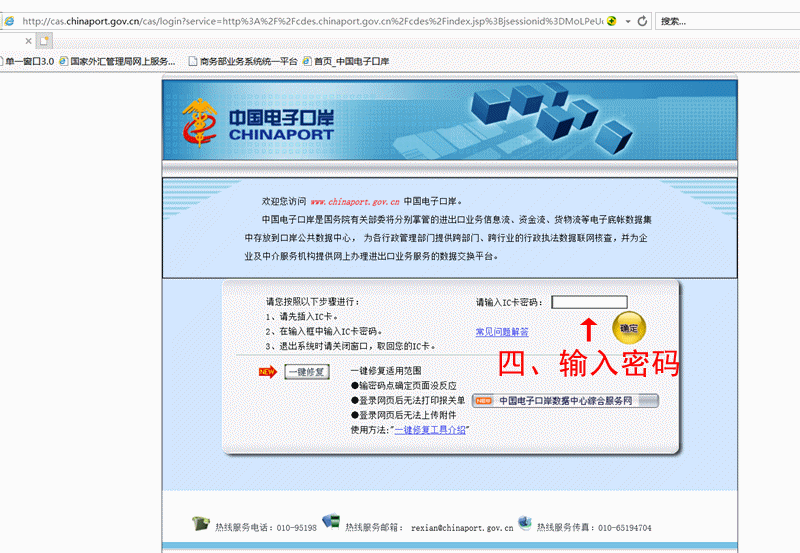This screenshot has height=553, width=800.
Task: Click the browser refresh icon
Action: (642, 21)
